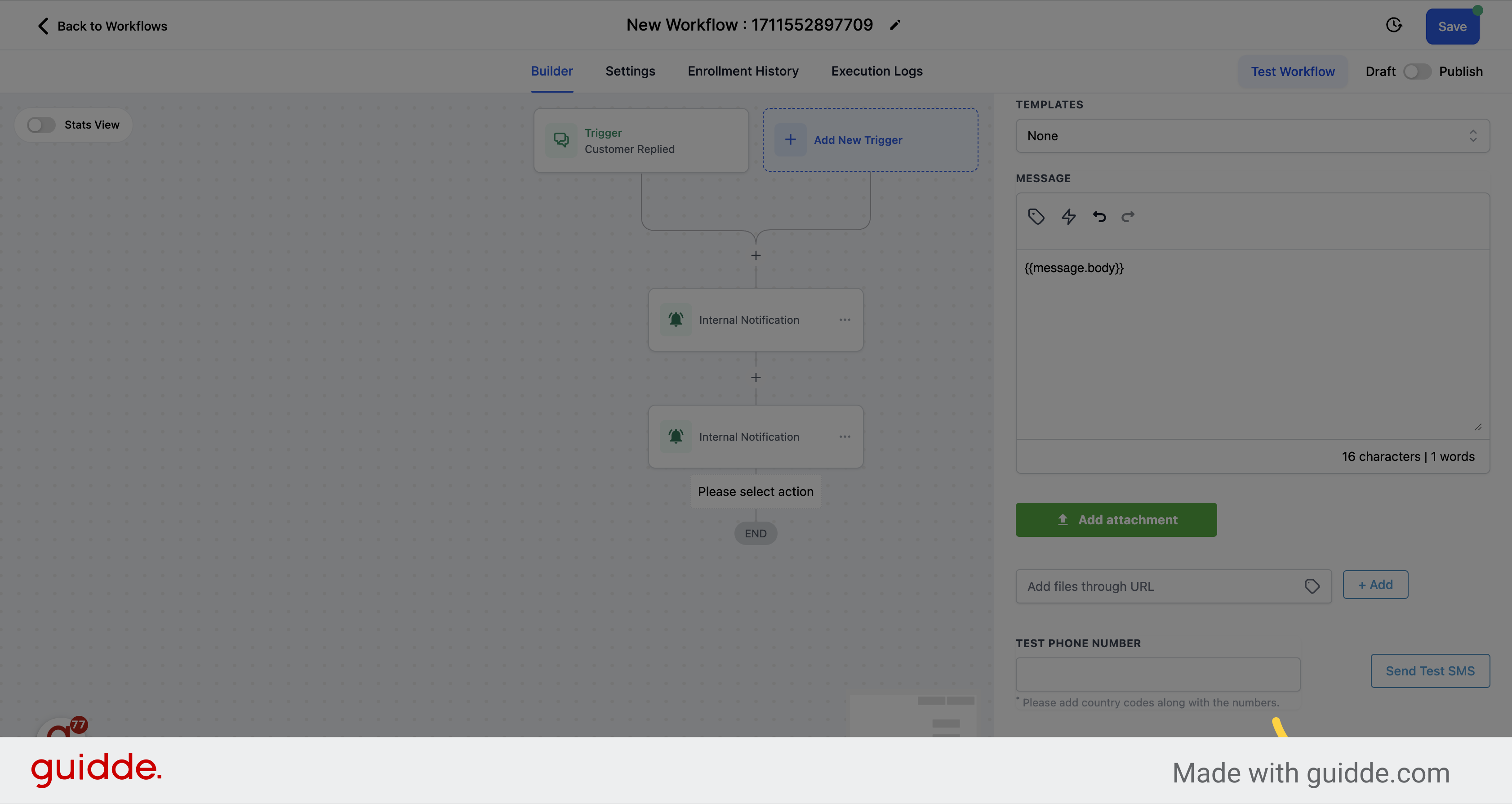The width and height of the screenshot is (1512, 804).
Task: Click the Send Test SMS button
Action: 1430,671
